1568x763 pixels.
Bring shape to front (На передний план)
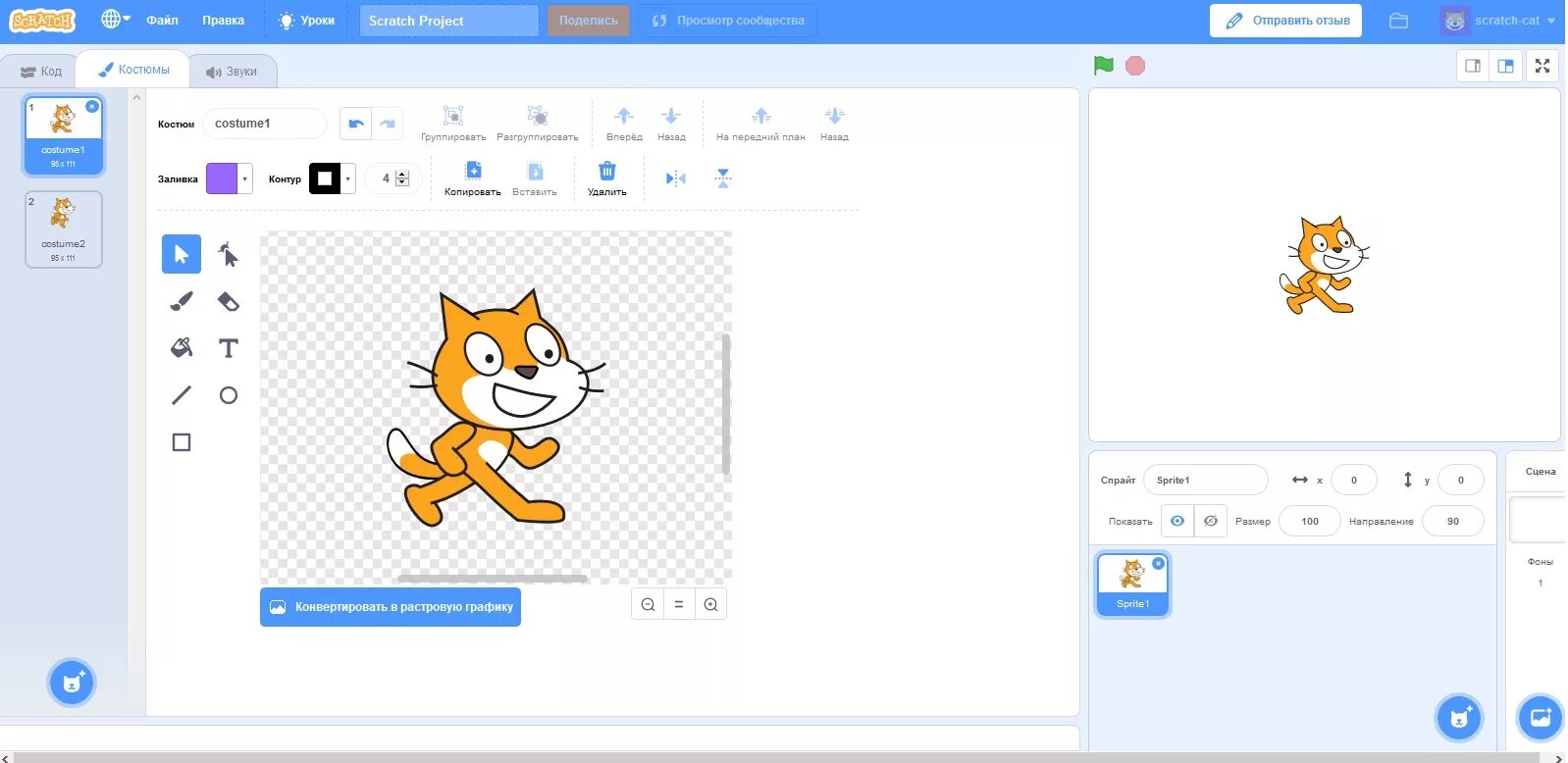point(760,116)
